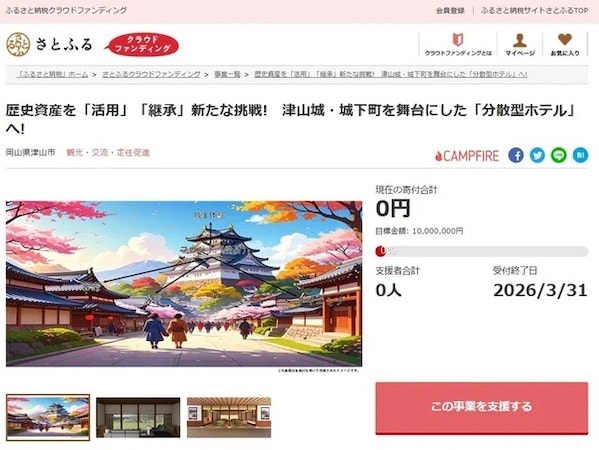This screenshot has height=450, width=599.
Task: Select the dark room interior thumbnail
Action: coord(138,417)
